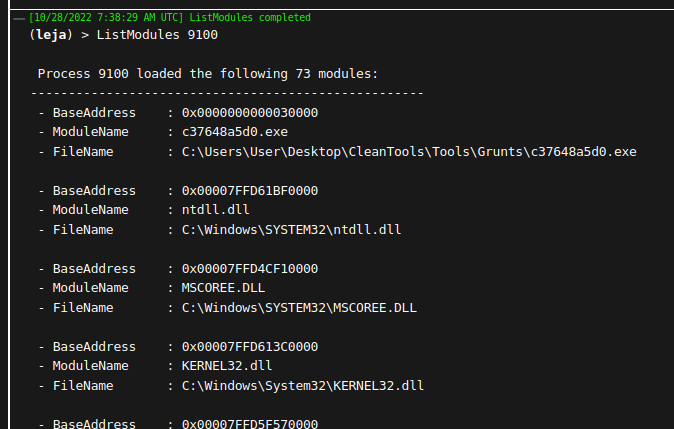Click the ModuleName value ntdll.dll
The image size is (674, 429).
click(215, 210)
